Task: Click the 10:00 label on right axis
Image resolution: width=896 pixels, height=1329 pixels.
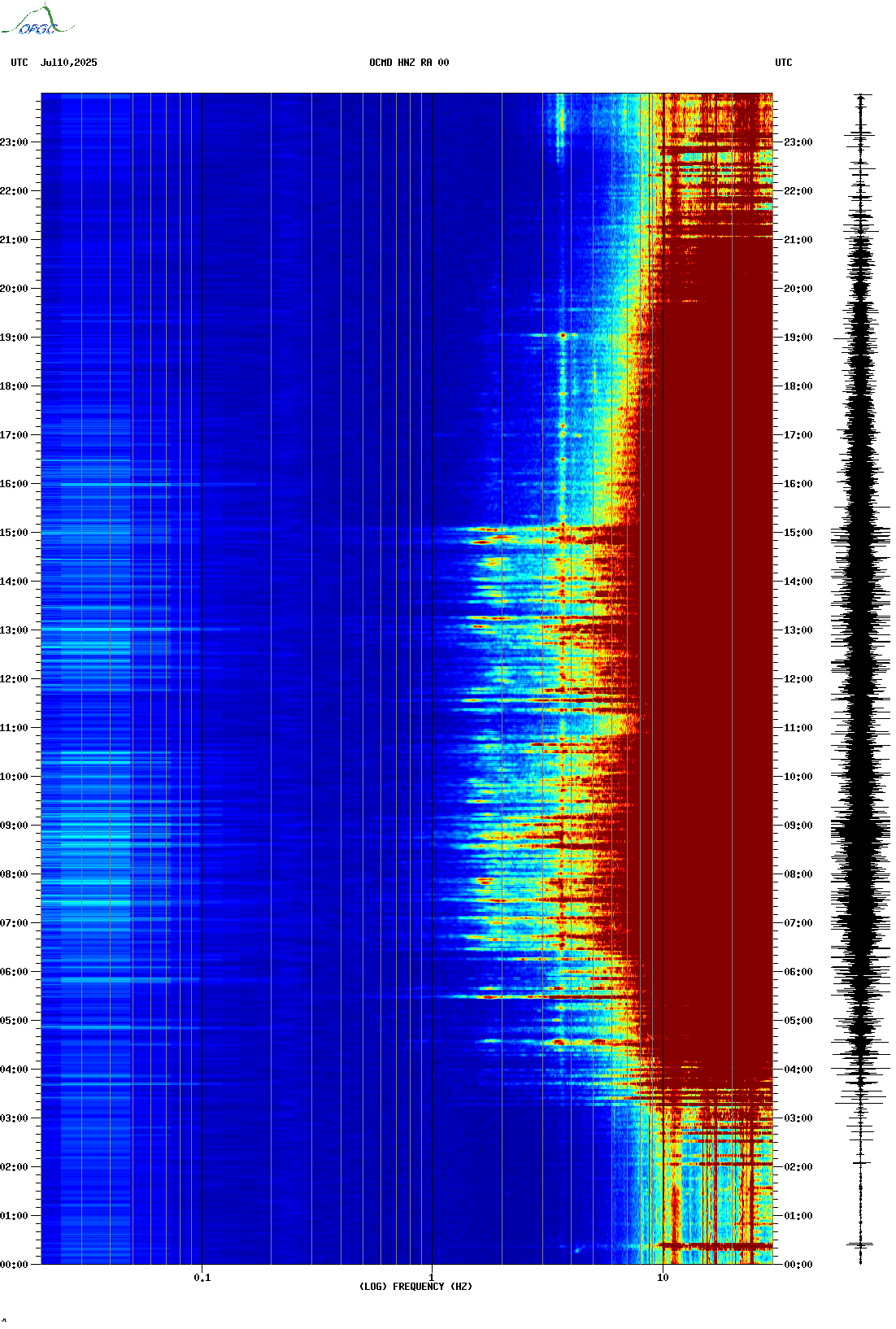Action: (798, 777)
